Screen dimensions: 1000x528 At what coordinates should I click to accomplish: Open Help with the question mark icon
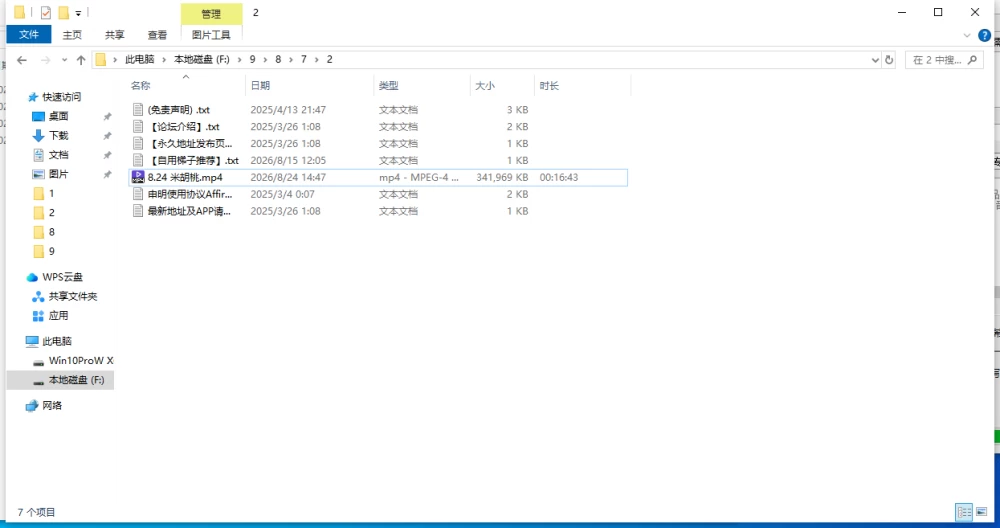[985, 36]
